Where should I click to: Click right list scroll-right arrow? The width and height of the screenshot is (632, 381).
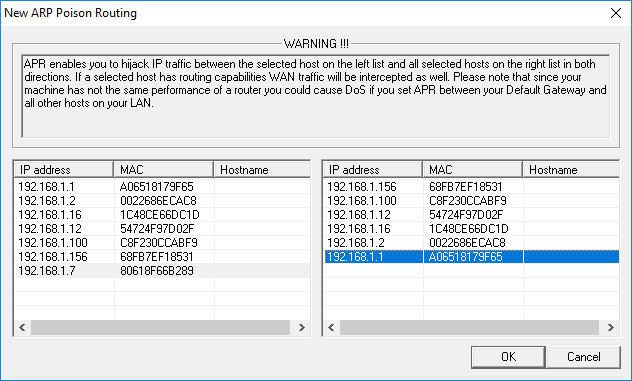610,327
